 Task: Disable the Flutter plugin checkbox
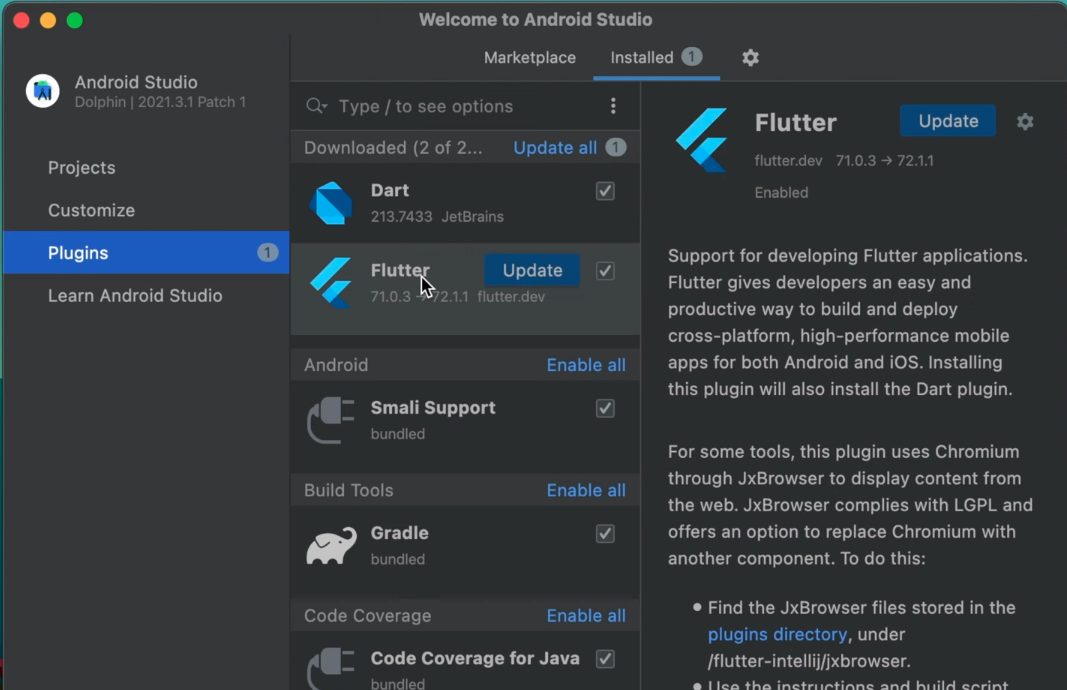(x=605, y=270)
